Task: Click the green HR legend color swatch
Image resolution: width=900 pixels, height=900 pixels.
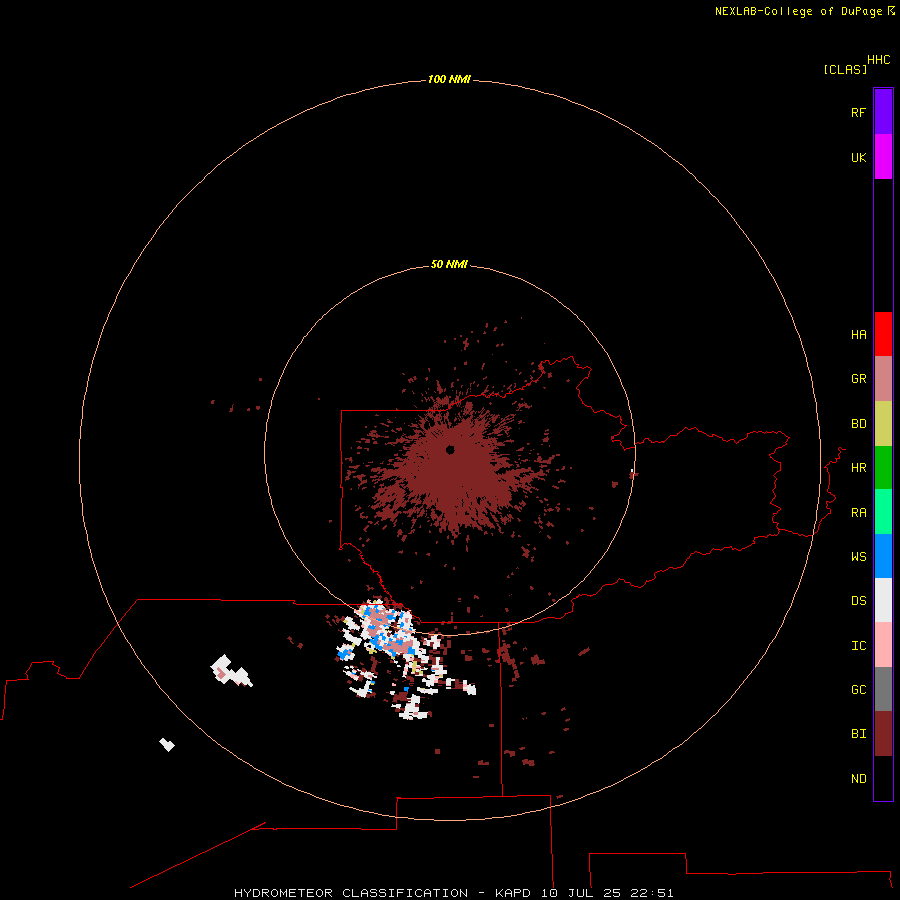Action: tap(883, 468)
